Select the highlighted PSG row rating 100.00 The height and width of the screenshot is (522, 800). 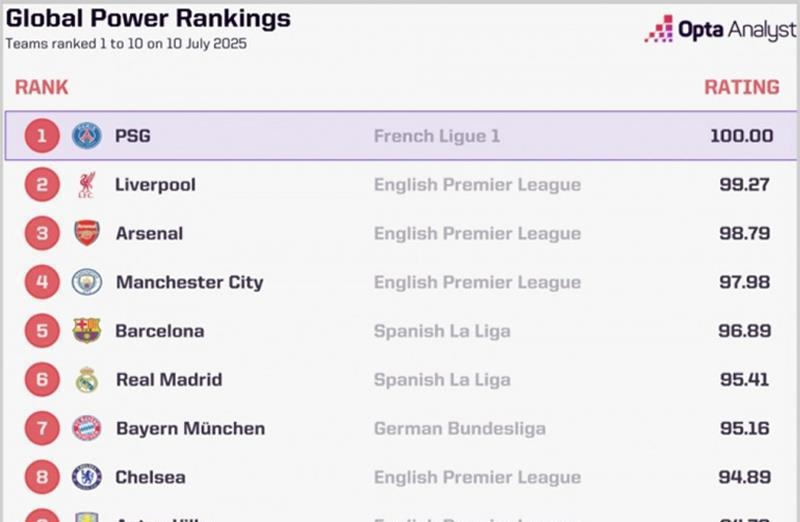pos(742,136)
